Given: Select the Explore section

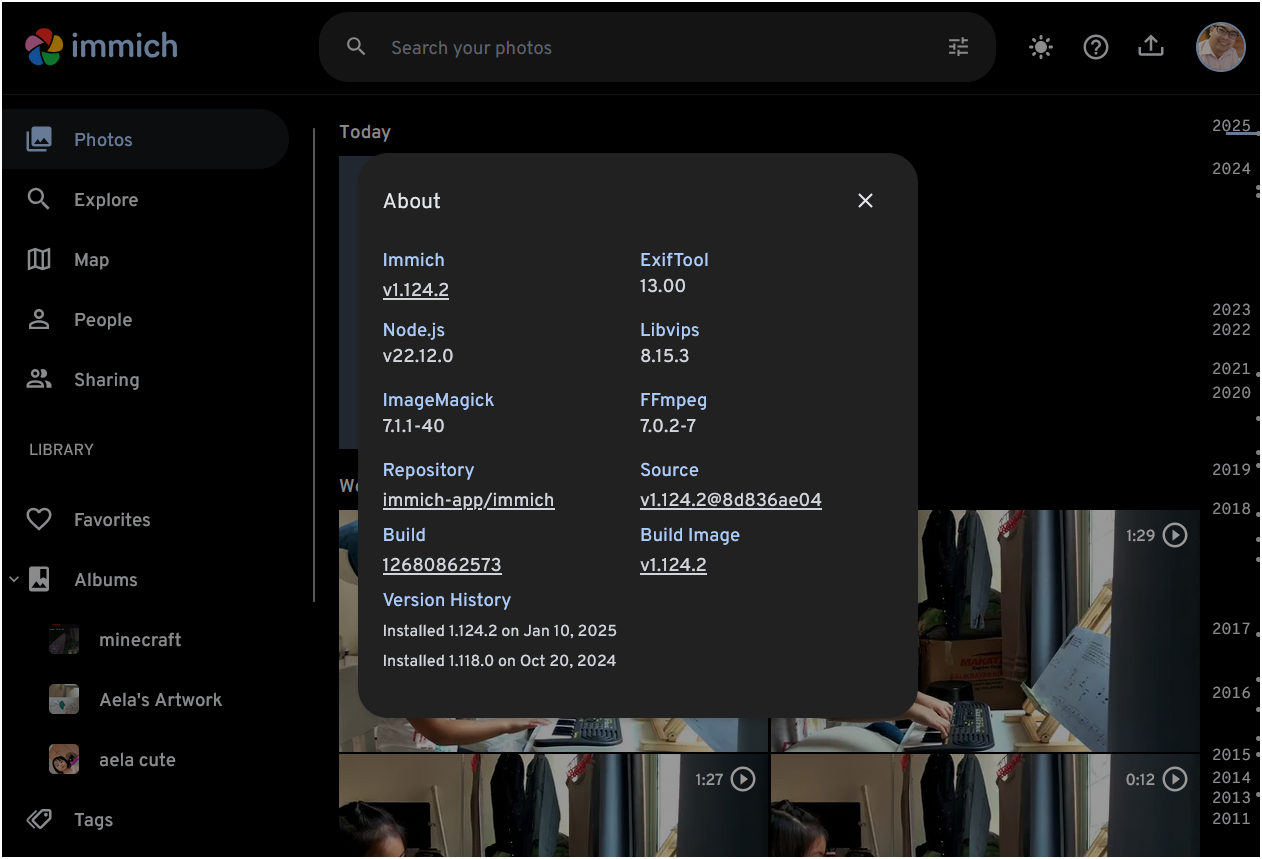Looking at the screenshot, I should click(108, 199).
